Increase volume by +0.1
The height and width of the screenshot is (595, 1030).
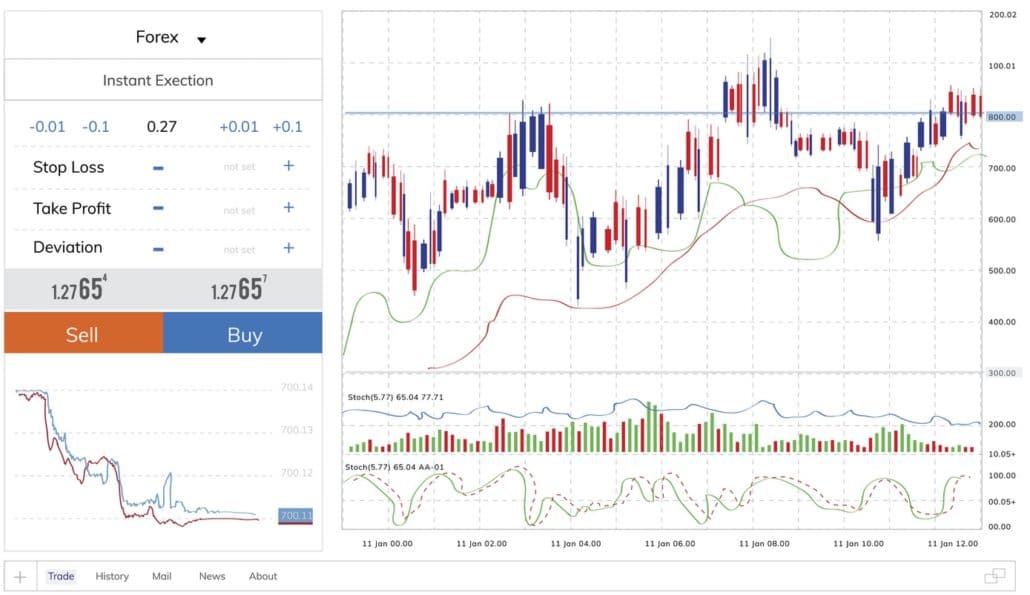288,127
